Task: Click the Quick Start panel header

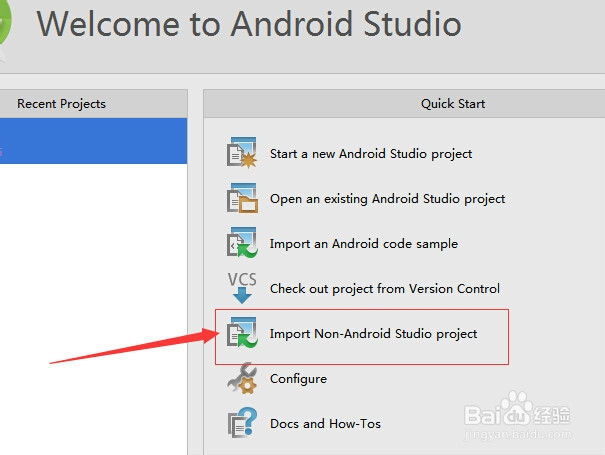Action: tap(404, 103)
